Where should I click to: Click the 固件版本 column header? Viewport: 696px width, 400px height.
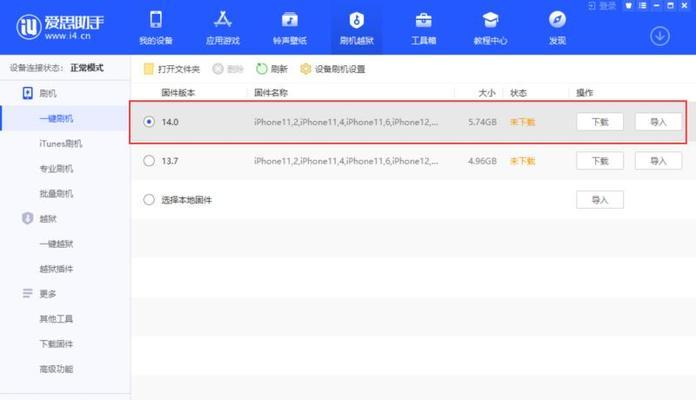coord(178,93)
